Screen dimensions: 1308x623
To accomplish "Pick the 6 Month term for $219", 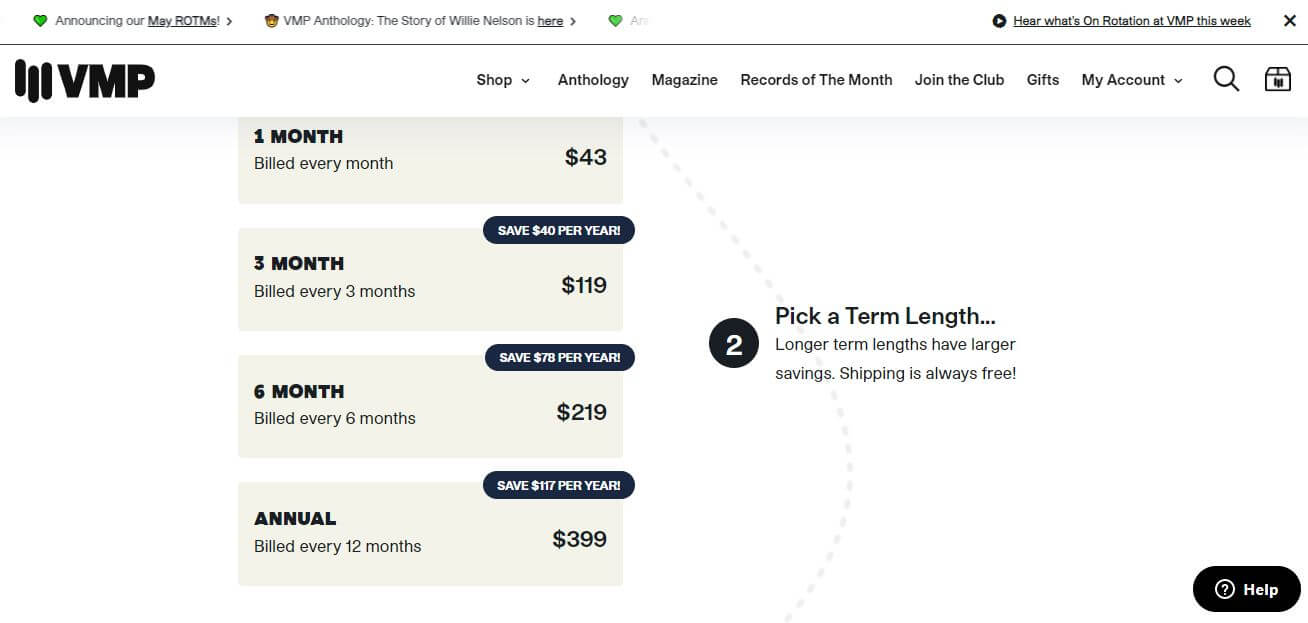I will (430, 406).
